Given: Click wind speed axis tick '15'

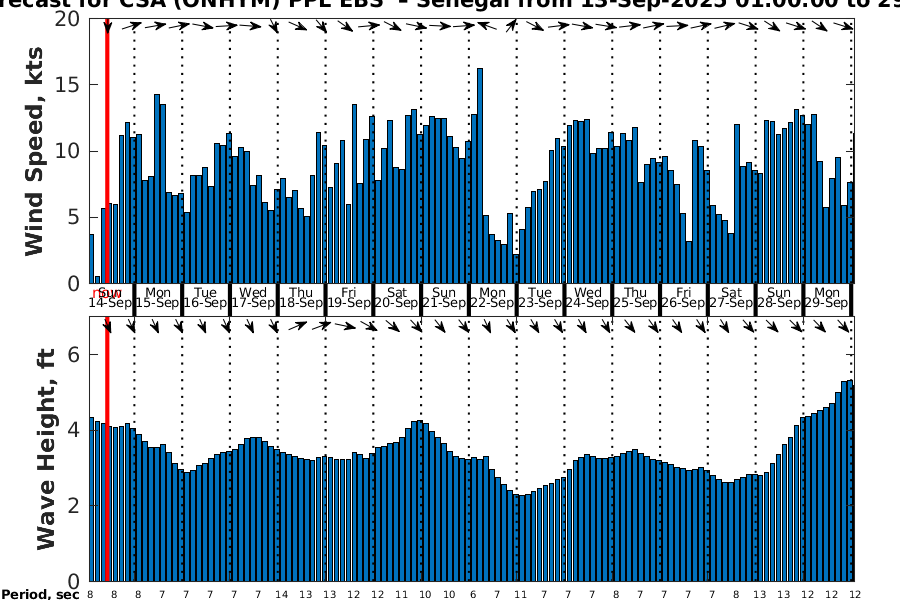Looking at the screenshot, I should 67,85.
